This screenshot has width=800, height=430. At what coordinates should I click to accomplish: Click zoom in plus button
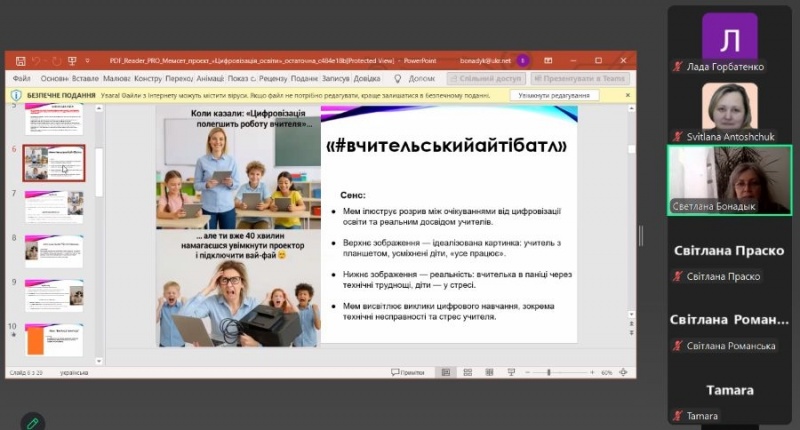[x=592, y=373]
